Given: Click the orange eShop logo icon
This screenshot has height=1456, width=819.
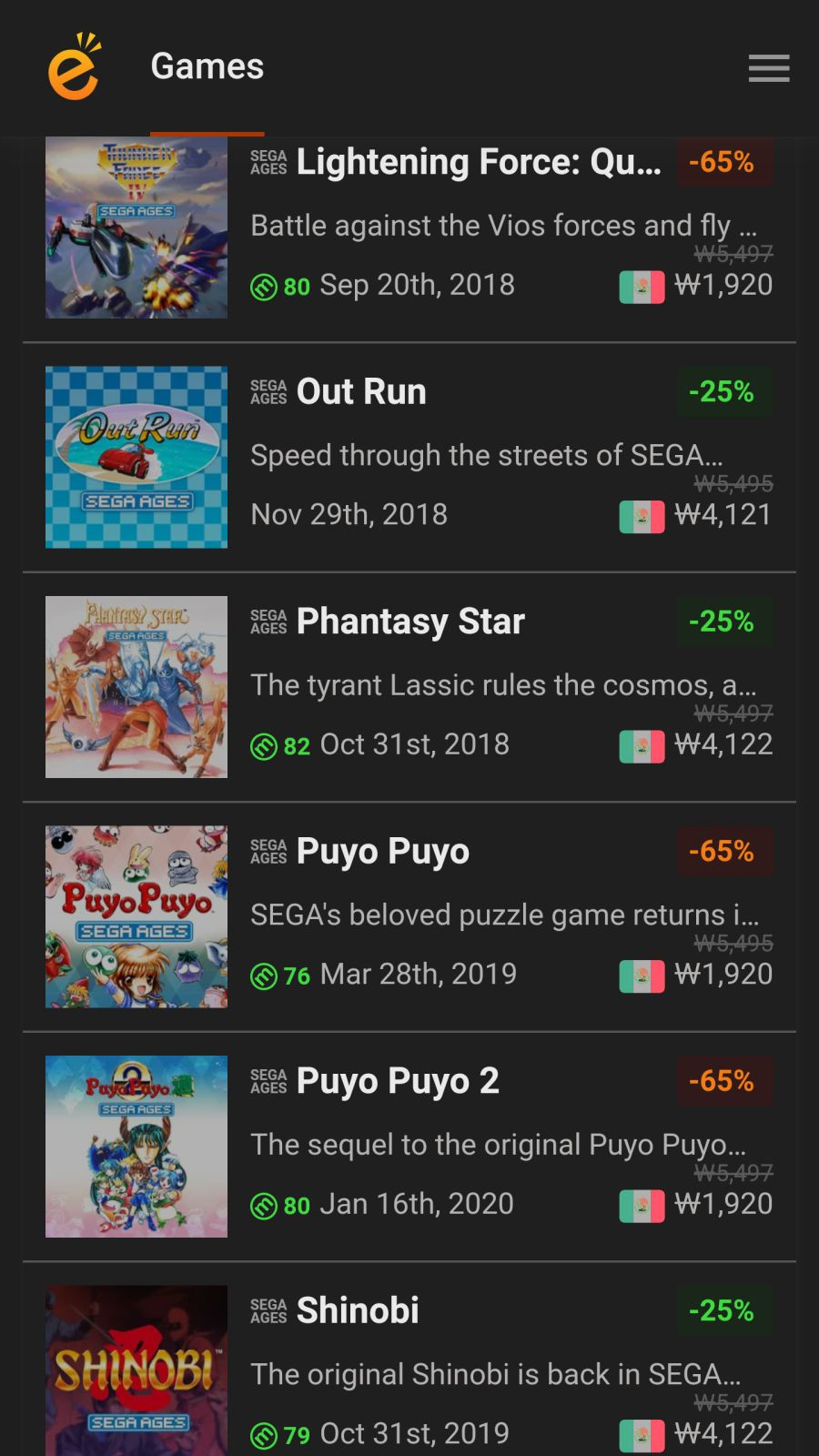Looking at the screenshot, I should point(75,66).
